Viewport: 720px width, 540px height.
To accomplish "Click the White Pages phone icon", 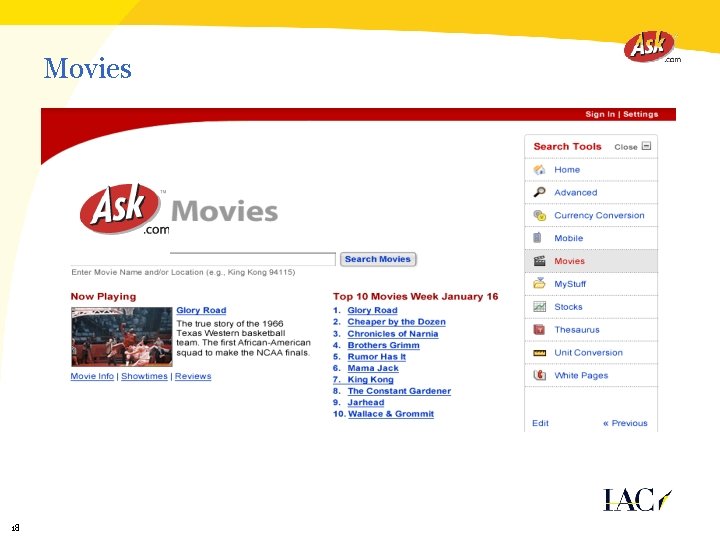I will [540, 375].
